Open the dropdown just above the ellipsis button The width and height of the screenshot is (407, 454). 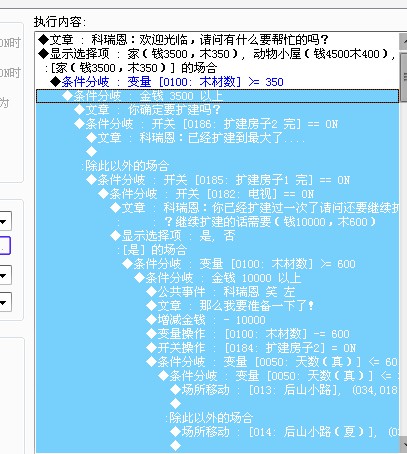5,221
